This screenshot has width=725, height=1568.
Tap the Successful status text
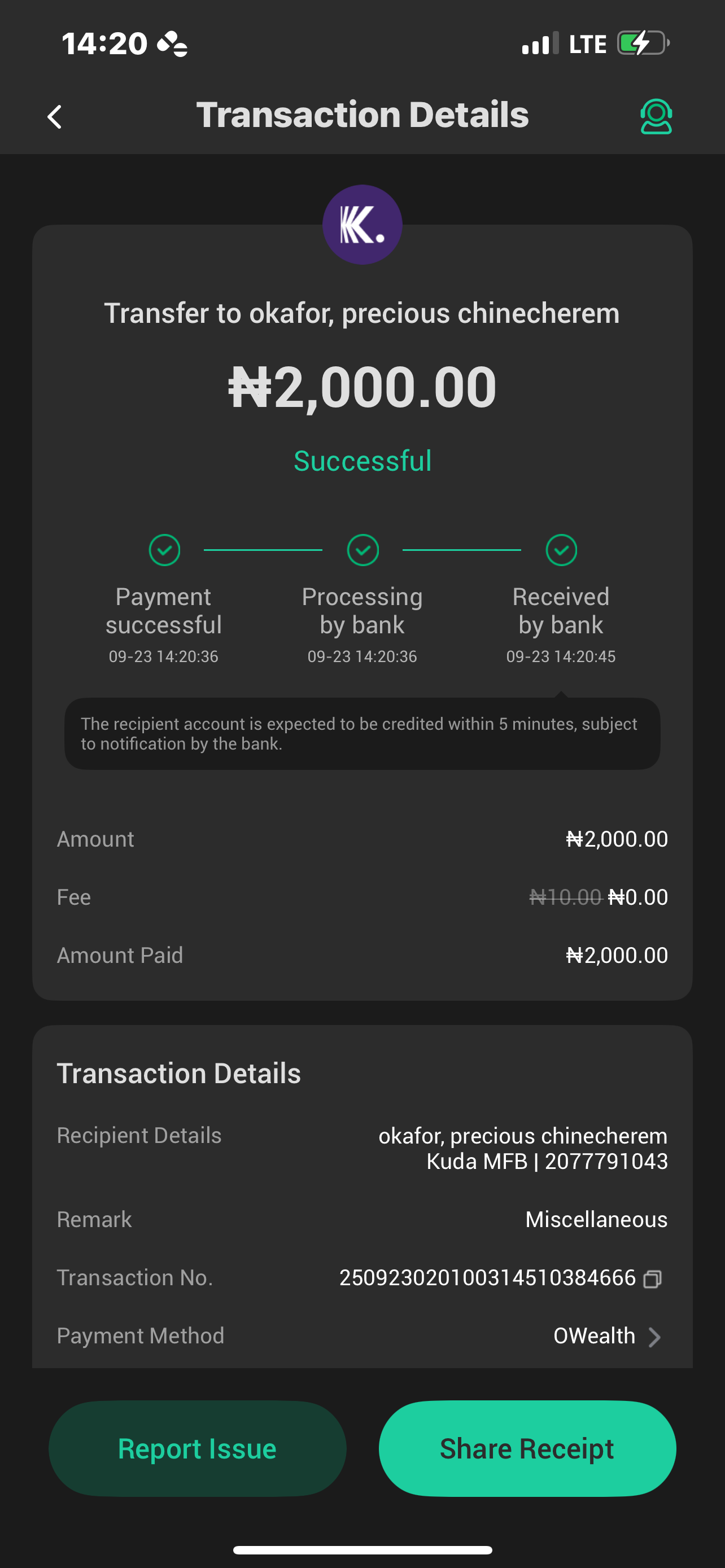point(362,461)
